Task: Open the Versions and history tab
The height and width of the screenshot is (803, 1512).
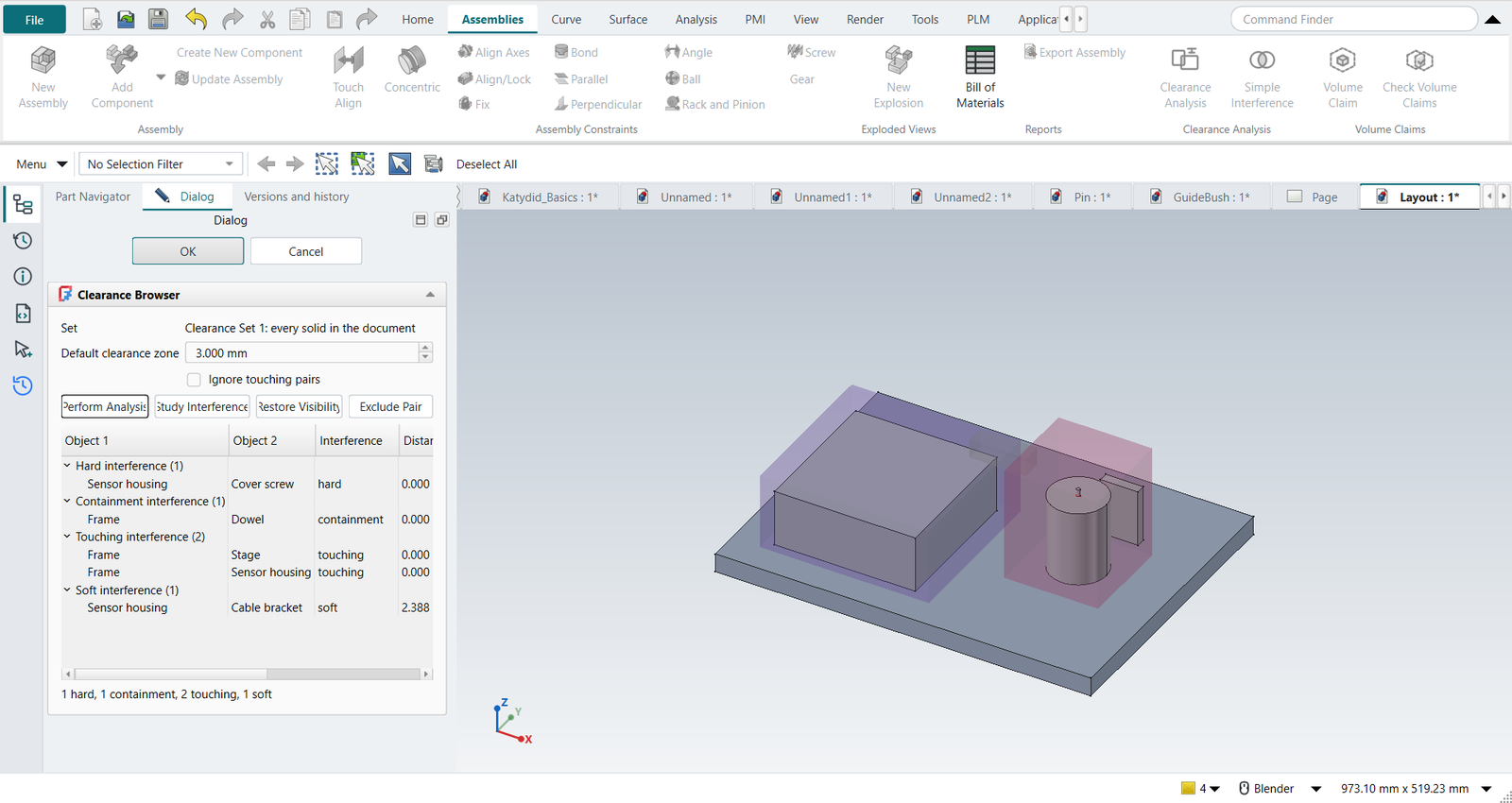Action: 297,196
